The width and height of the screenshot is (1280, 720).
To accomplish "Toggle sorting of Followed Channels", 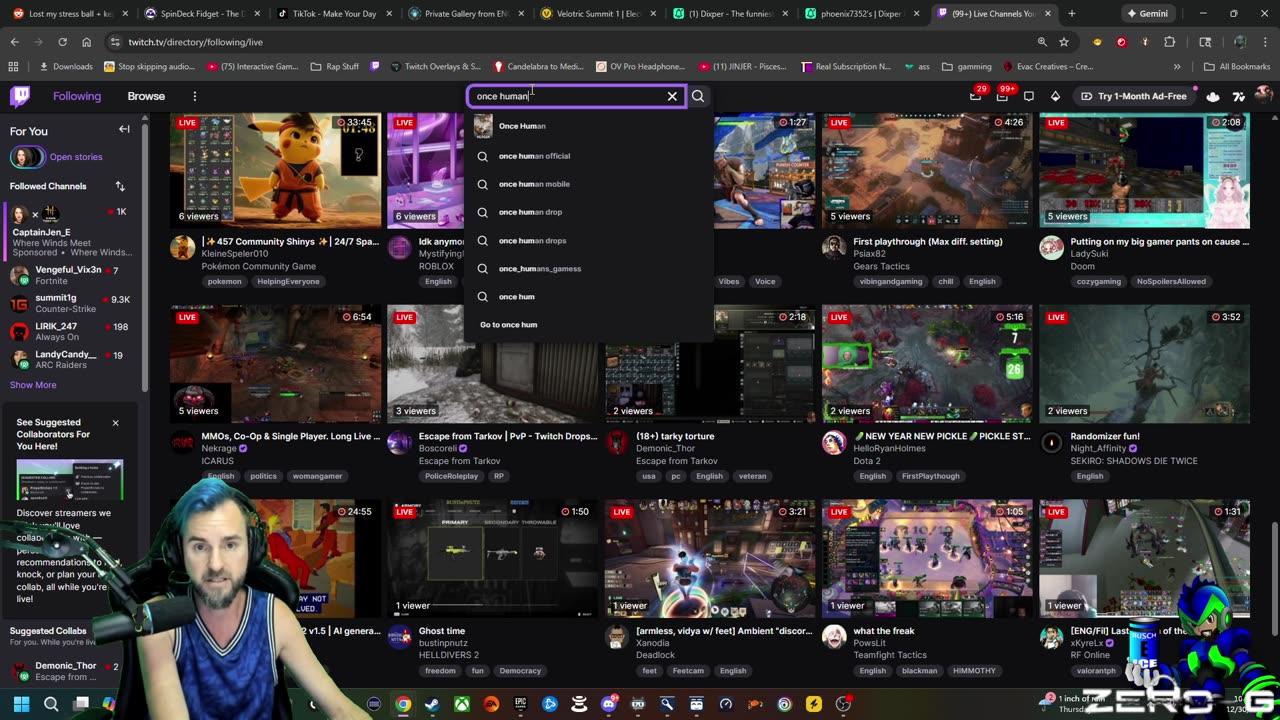I will coord(120,187).
